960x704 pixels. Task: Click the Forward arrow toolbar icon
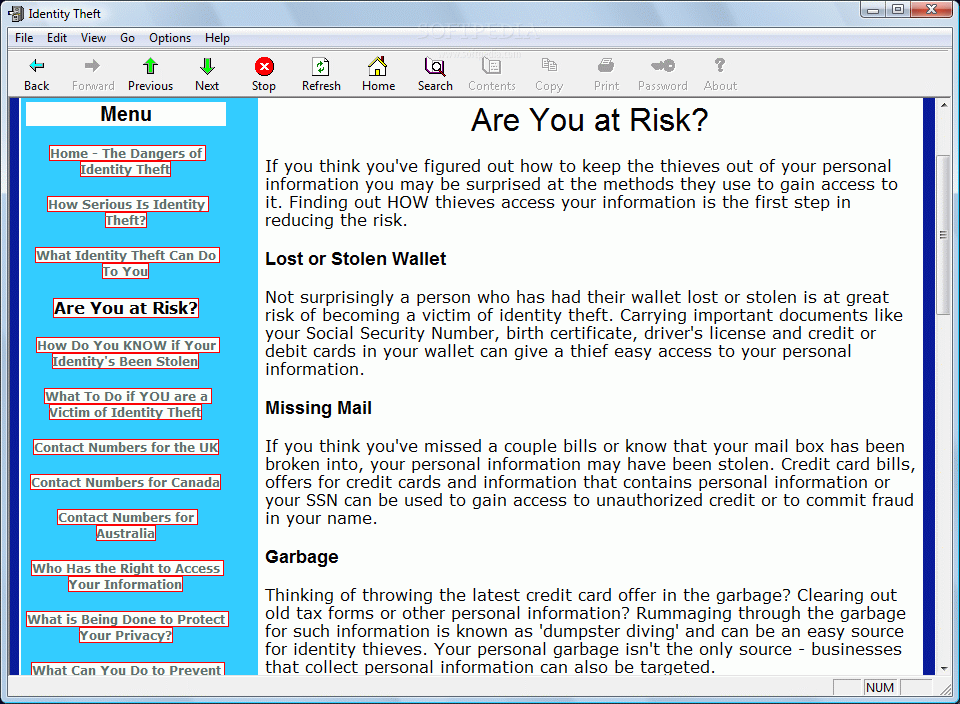[x=92, y=66]
